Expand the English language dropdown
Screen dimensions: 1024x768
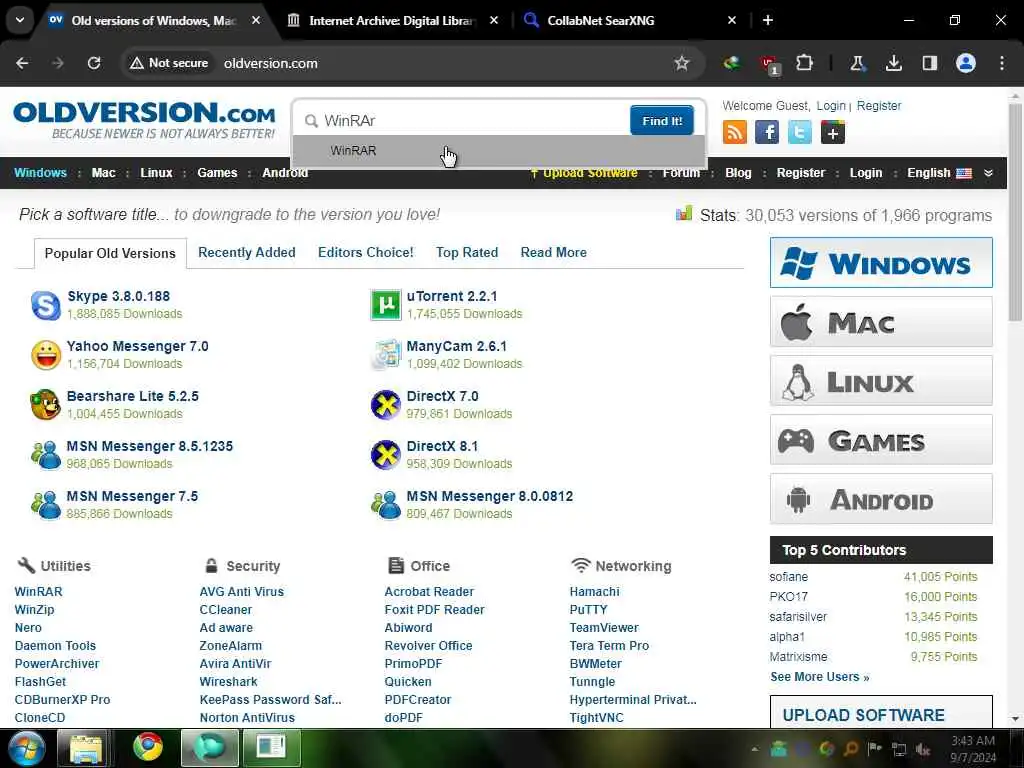[939, 173]
